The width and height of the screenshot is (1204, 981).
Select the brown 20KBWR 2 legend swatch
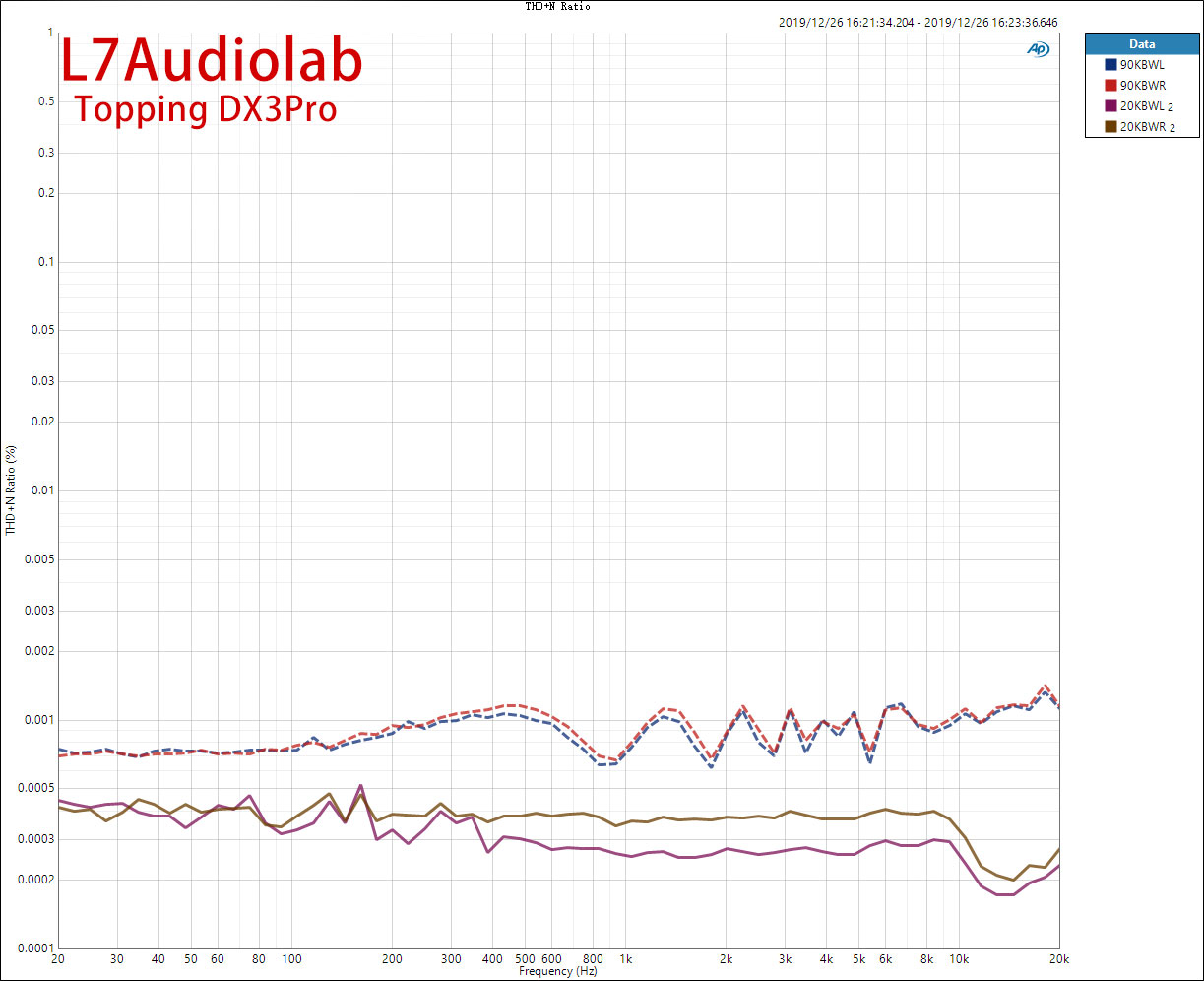pos(1110,126)
